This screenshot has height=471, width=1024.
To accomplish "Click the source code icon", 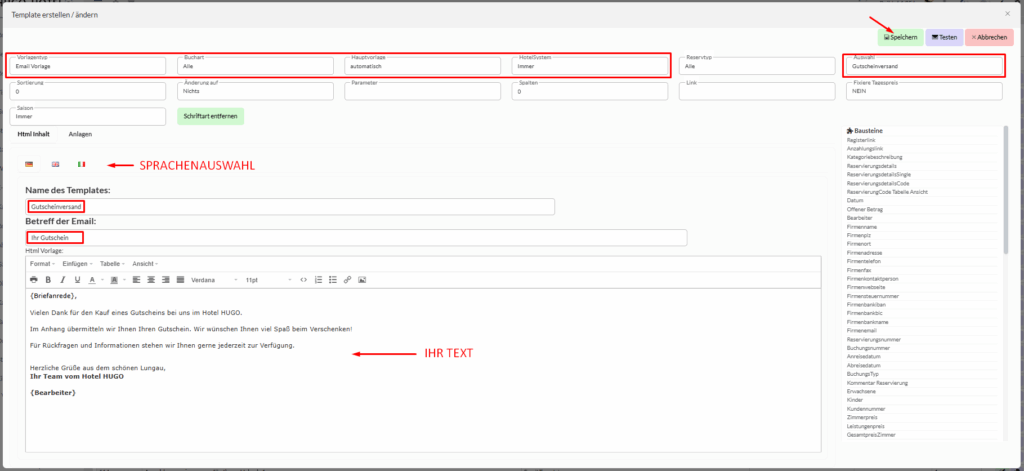I will (304, 279).
